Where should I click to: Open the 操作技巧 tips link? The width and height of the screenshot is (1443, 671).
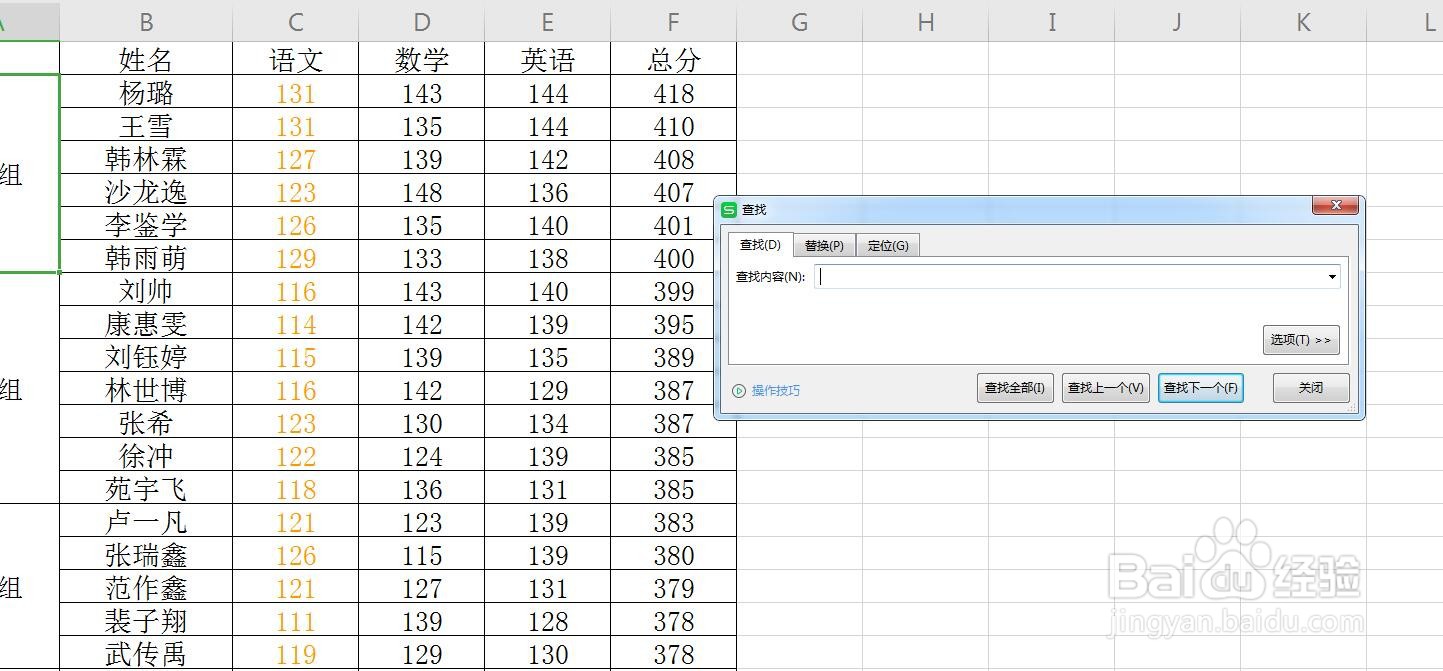point(773,389)
